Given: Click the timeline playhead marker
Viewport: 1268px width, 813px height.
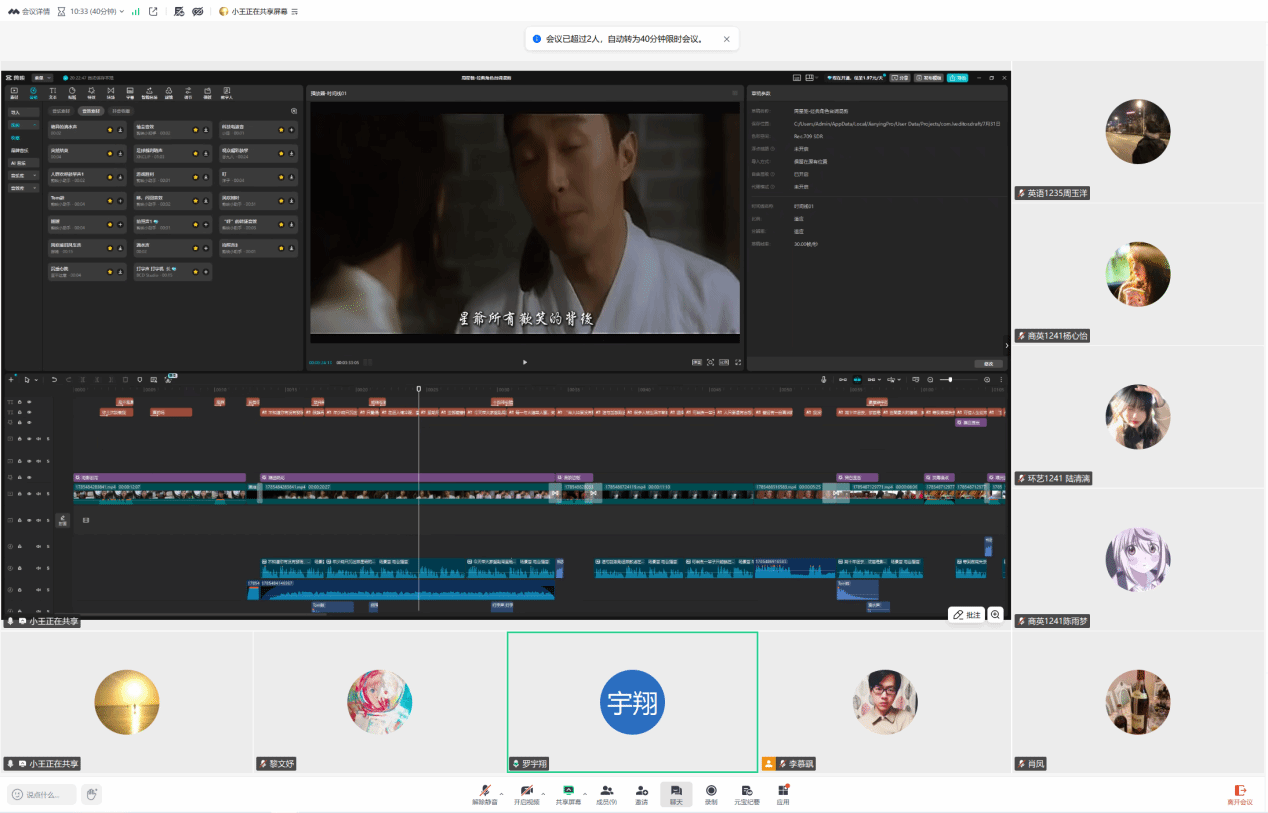Looking at the screenshot, I should click(x=419, y=389).
